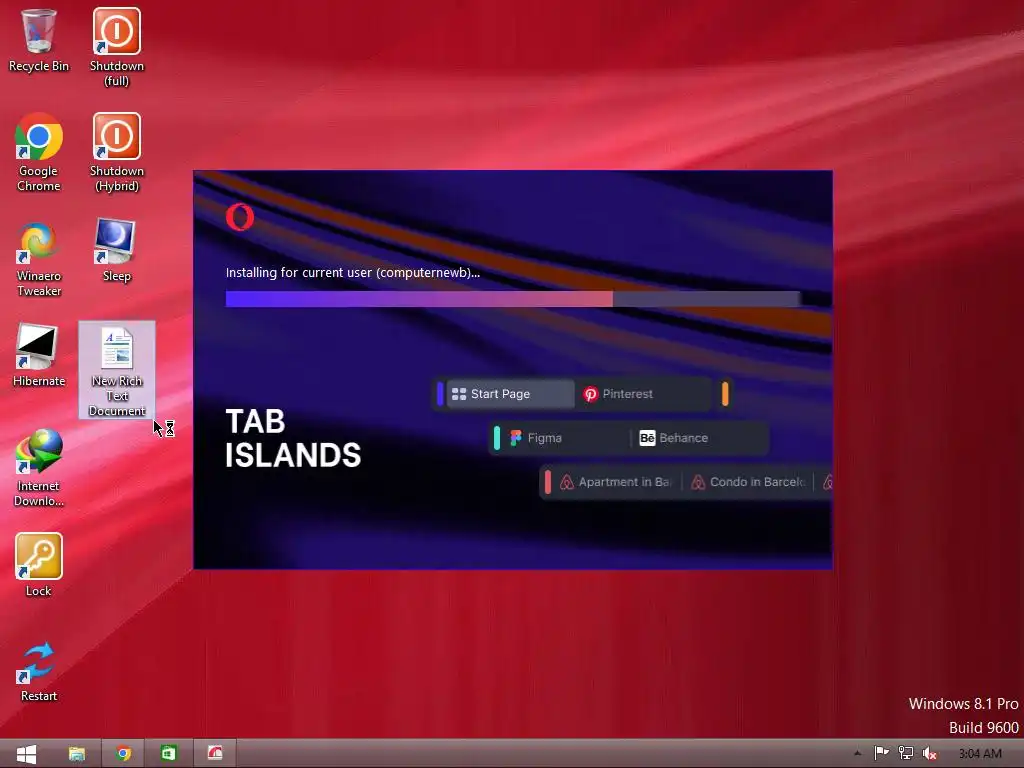Open Chrome from the taskbar
Image resolution: width=1024 pixels, height=768 pixels.
(x=123, y=754)
